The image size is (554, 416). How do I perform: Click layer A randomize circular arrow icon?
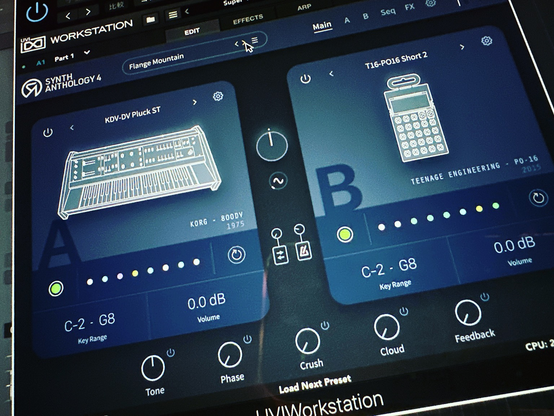(236, 254)
